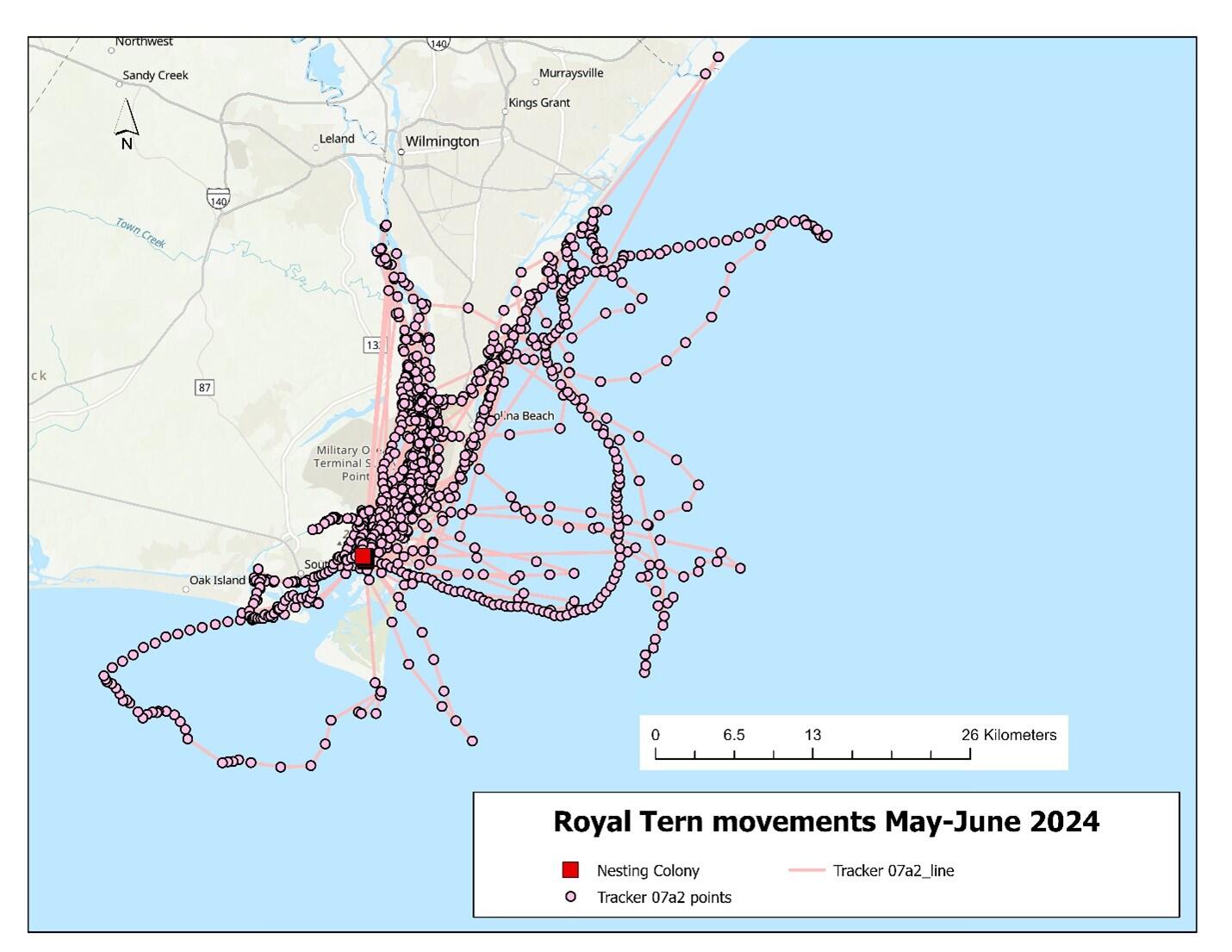Screen dimensions: 1232x952
Task: Click the 13 scale bar label
Action: (x=812, y=735)
